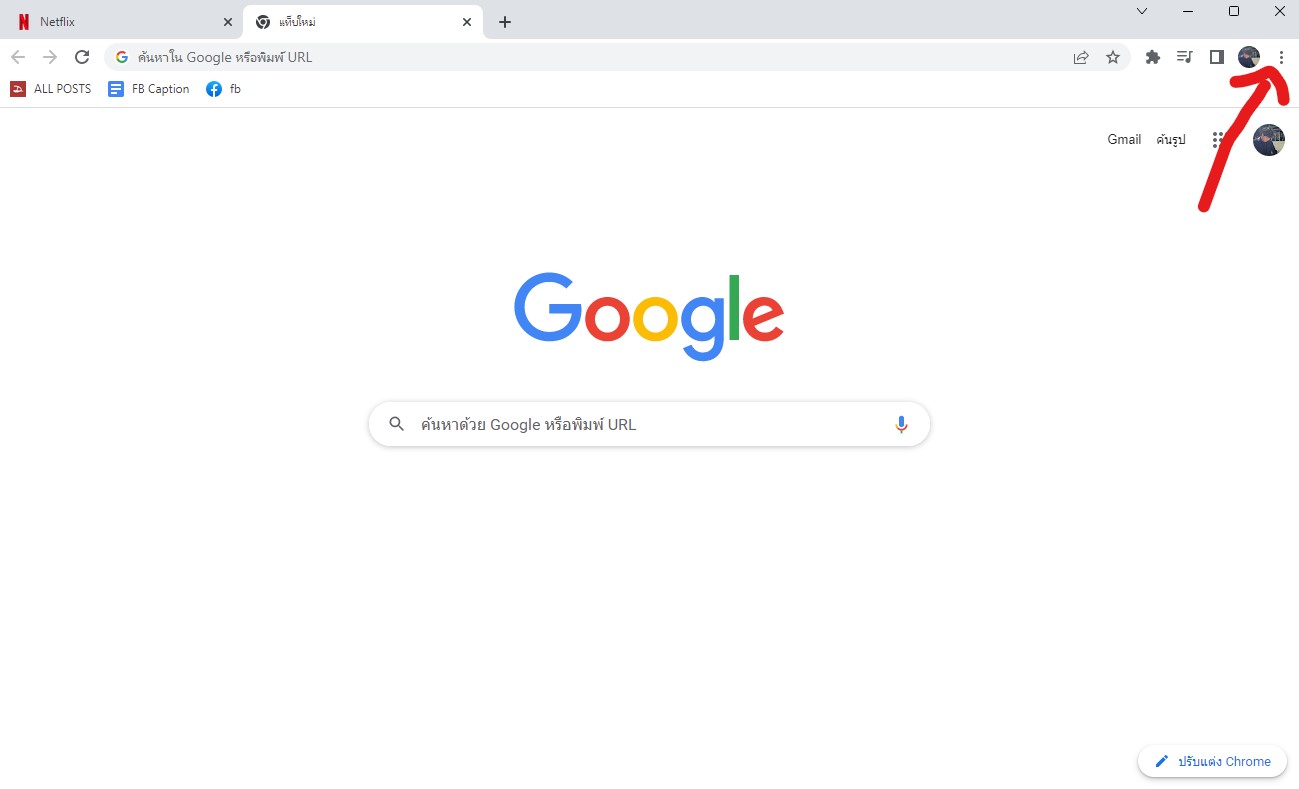Click the ปรับแต่ง Chrome customize button

tap(1212, 761)
